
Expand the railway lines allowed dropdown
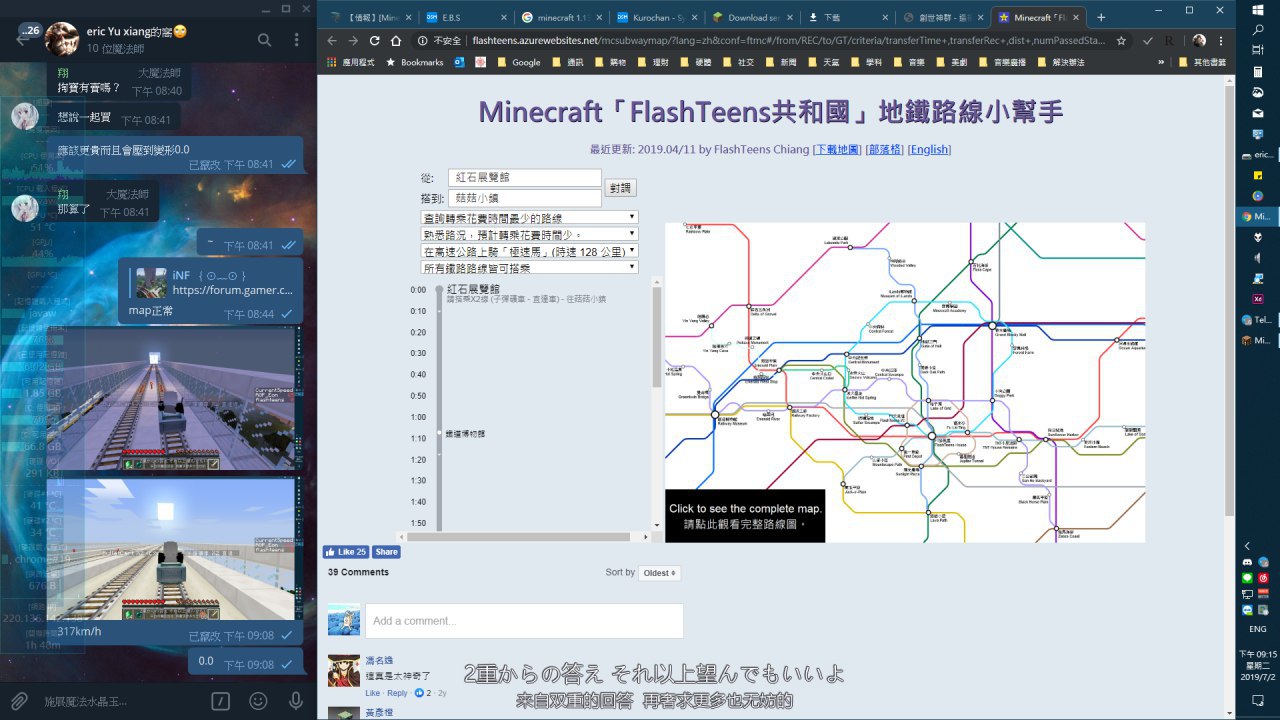pyautogui.click(x=529, y=268)
